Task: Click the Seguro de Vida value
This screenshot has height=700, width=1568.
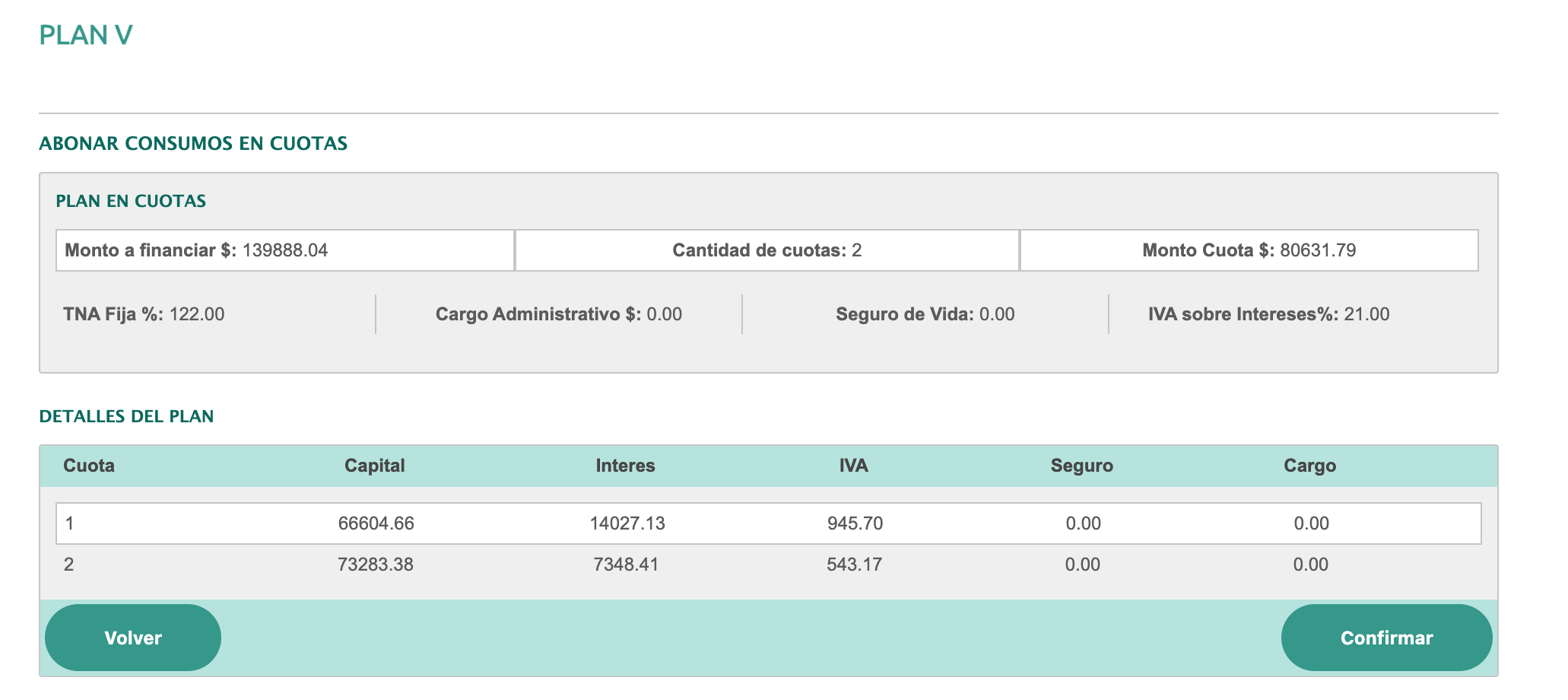Action: 996,314
